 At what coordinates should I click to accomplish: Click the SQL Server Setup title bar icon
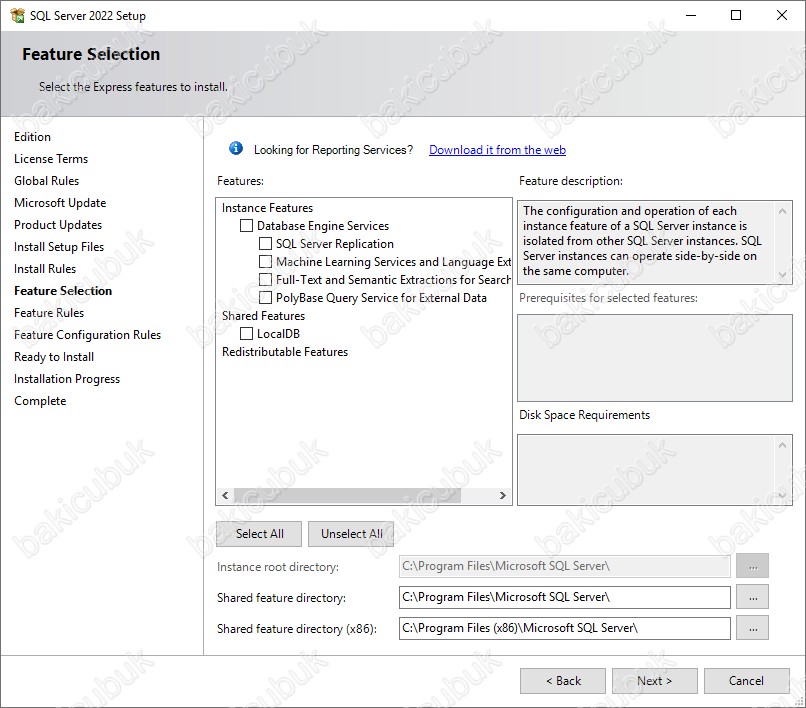17,15
